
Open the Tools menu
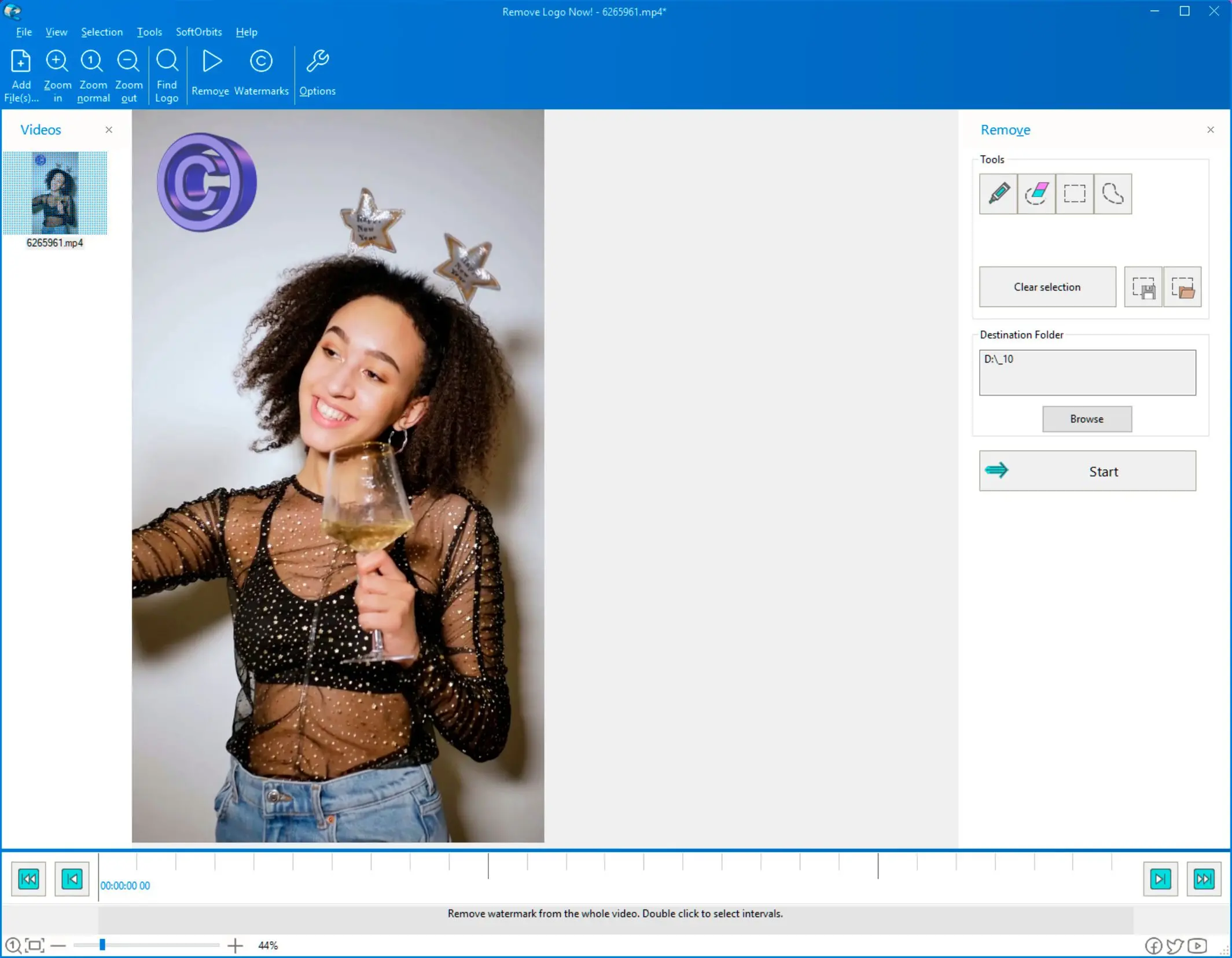[x=149, y=32]
